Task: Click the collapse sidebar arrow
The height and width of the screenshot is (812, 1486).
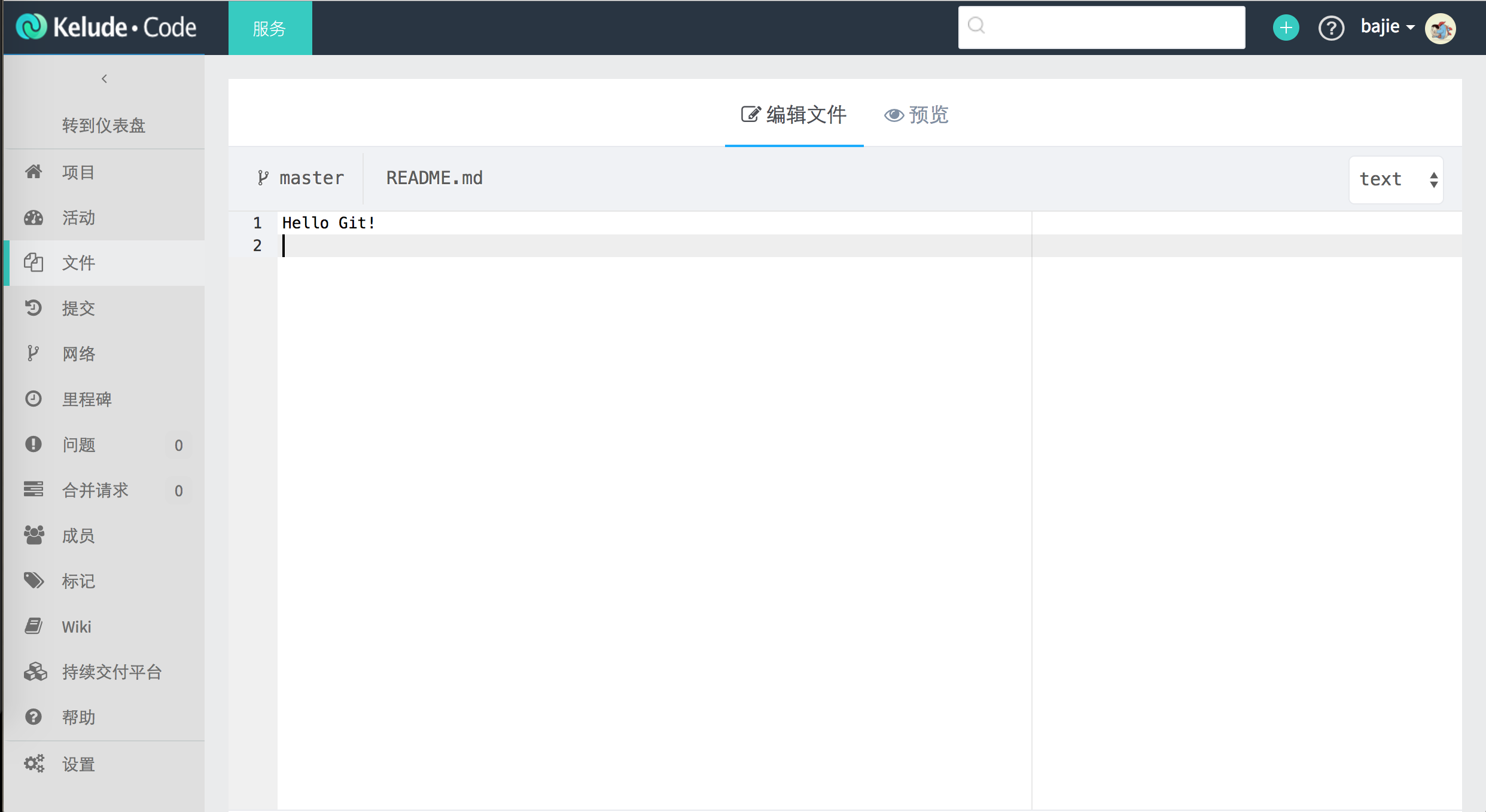Action: [x=103, y=78]
